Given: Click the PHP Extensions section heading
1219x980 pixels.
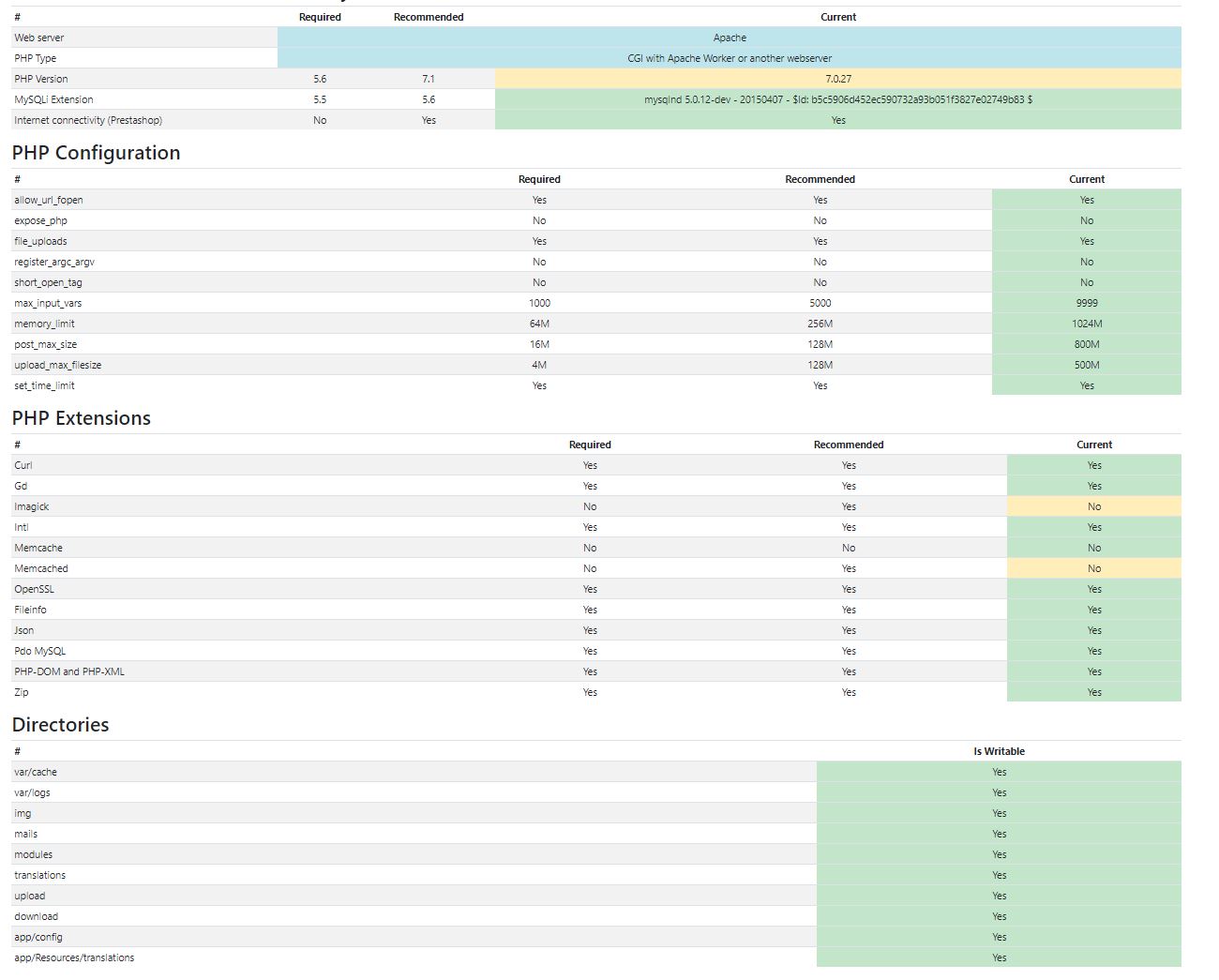Looking at the screenshot, I should 81,418.
